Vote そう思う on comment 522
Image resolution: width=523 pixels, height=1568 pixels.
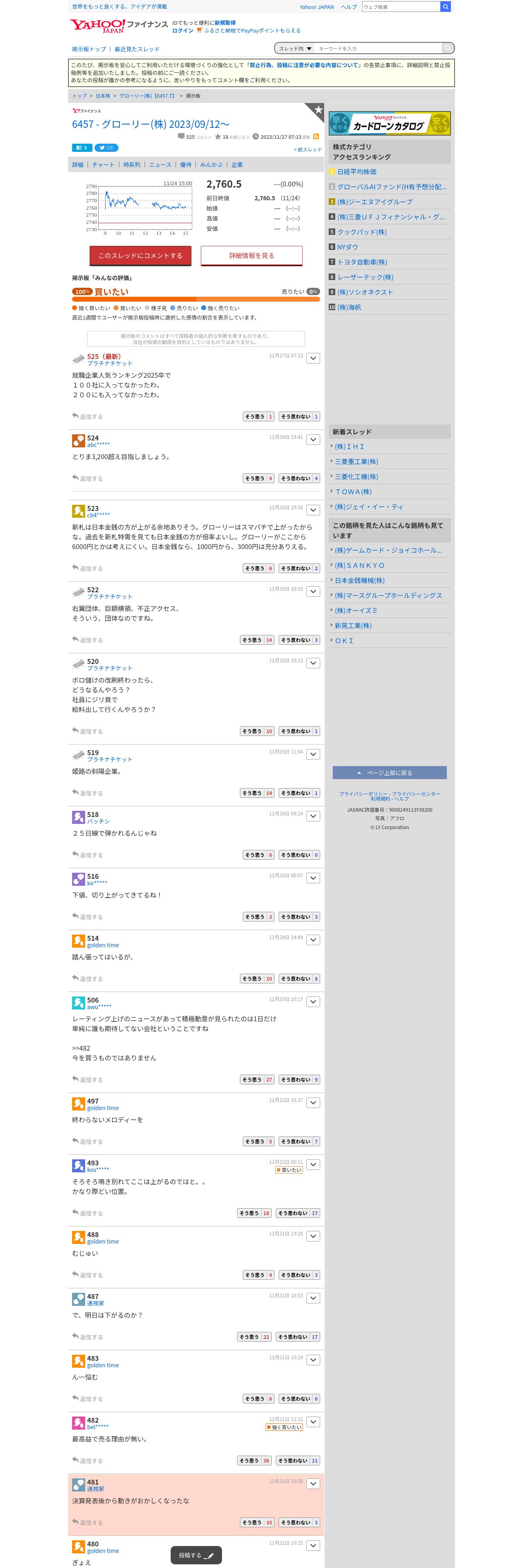pyautogui.click(x=257, y=640)
